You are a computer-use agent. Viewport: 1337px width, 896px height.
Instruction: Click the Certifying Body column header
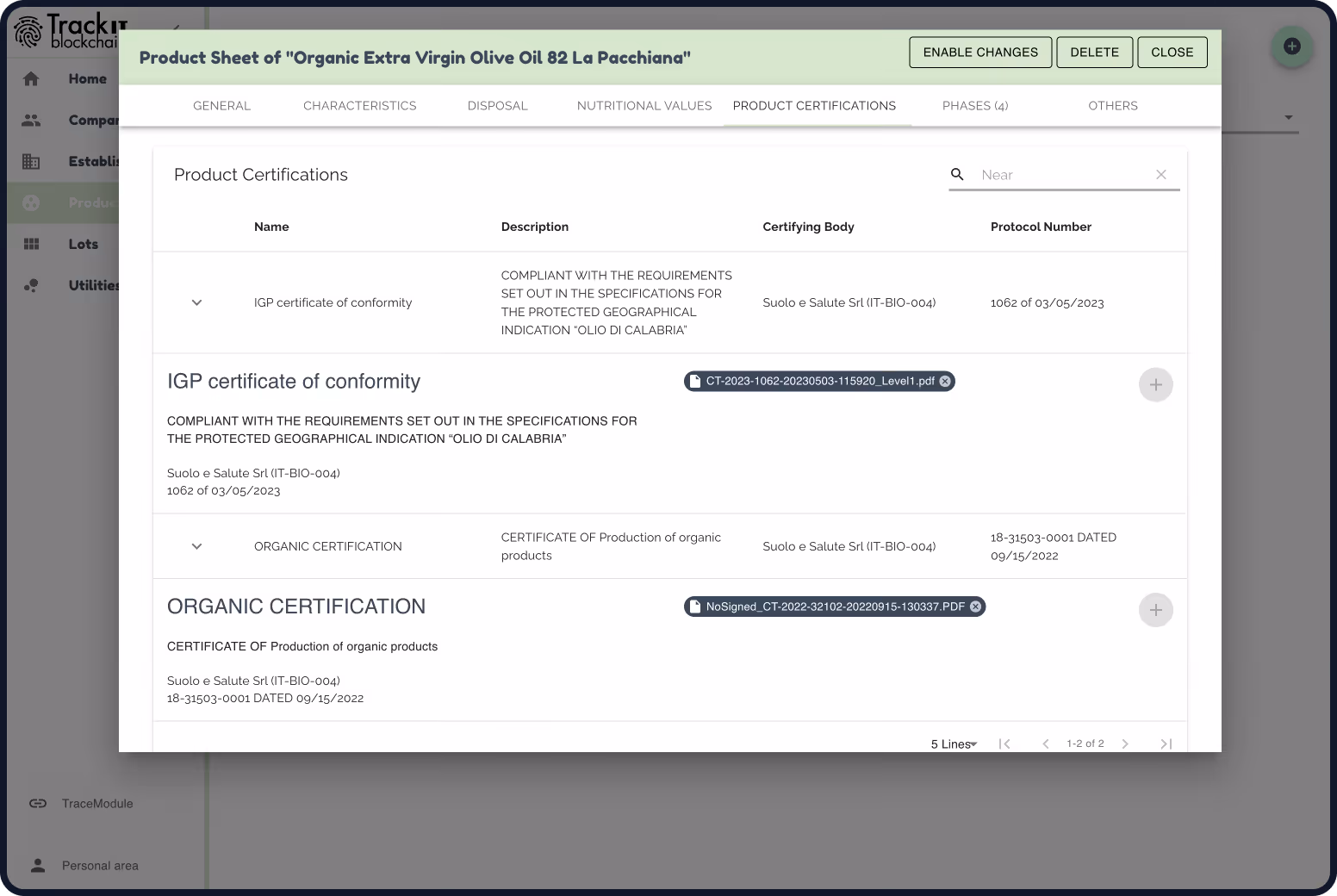(808, 227)
